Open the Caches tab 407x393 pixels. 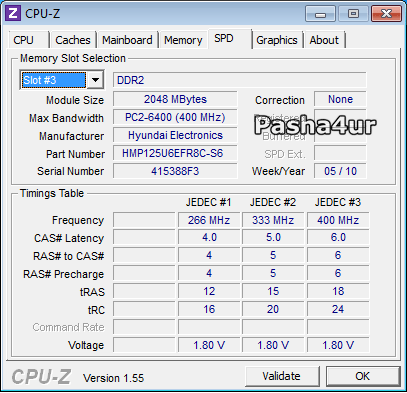[73, 40]
